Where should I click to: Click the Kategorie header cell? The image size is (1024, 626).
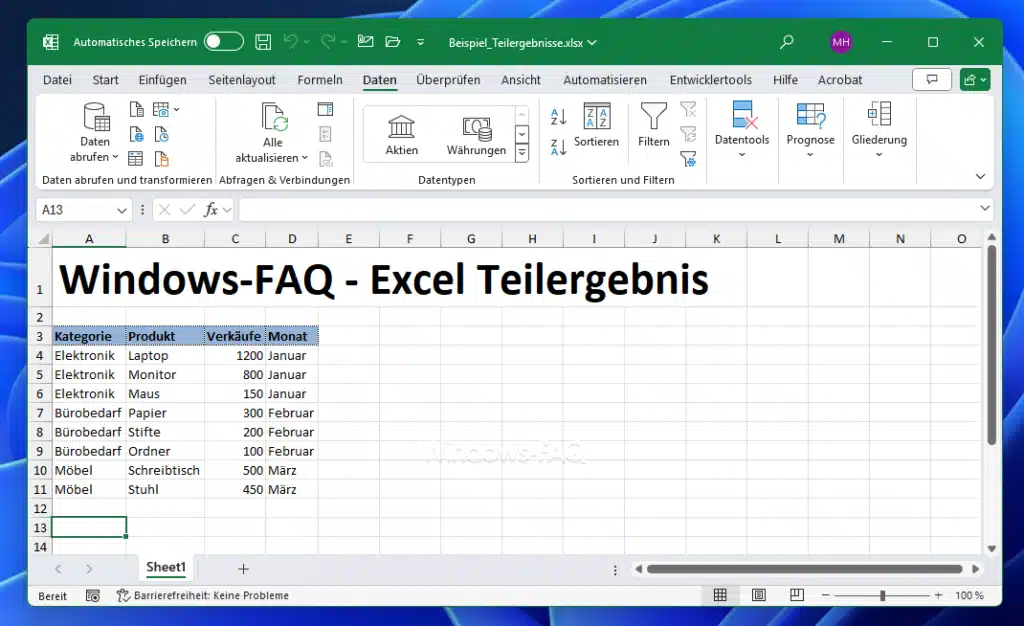pyautogui.click(x=89, y=336)
